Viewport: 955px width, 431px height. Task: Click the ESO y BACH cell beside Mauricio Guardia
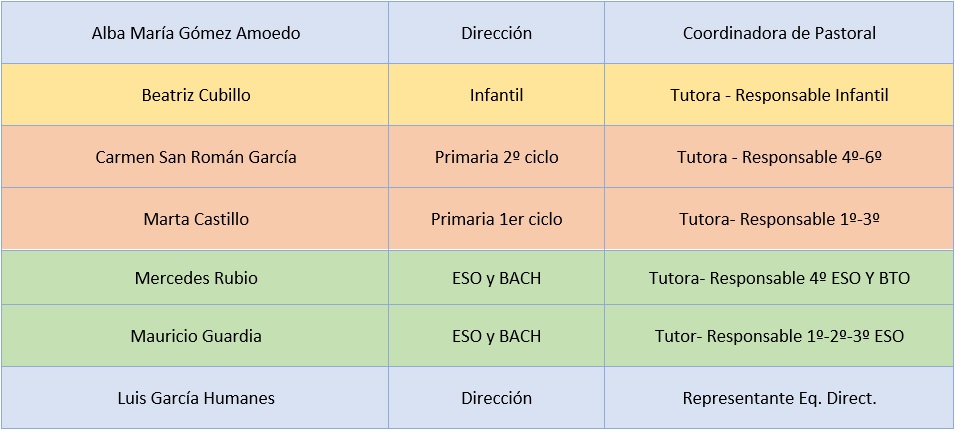click(x=496, y=336)
